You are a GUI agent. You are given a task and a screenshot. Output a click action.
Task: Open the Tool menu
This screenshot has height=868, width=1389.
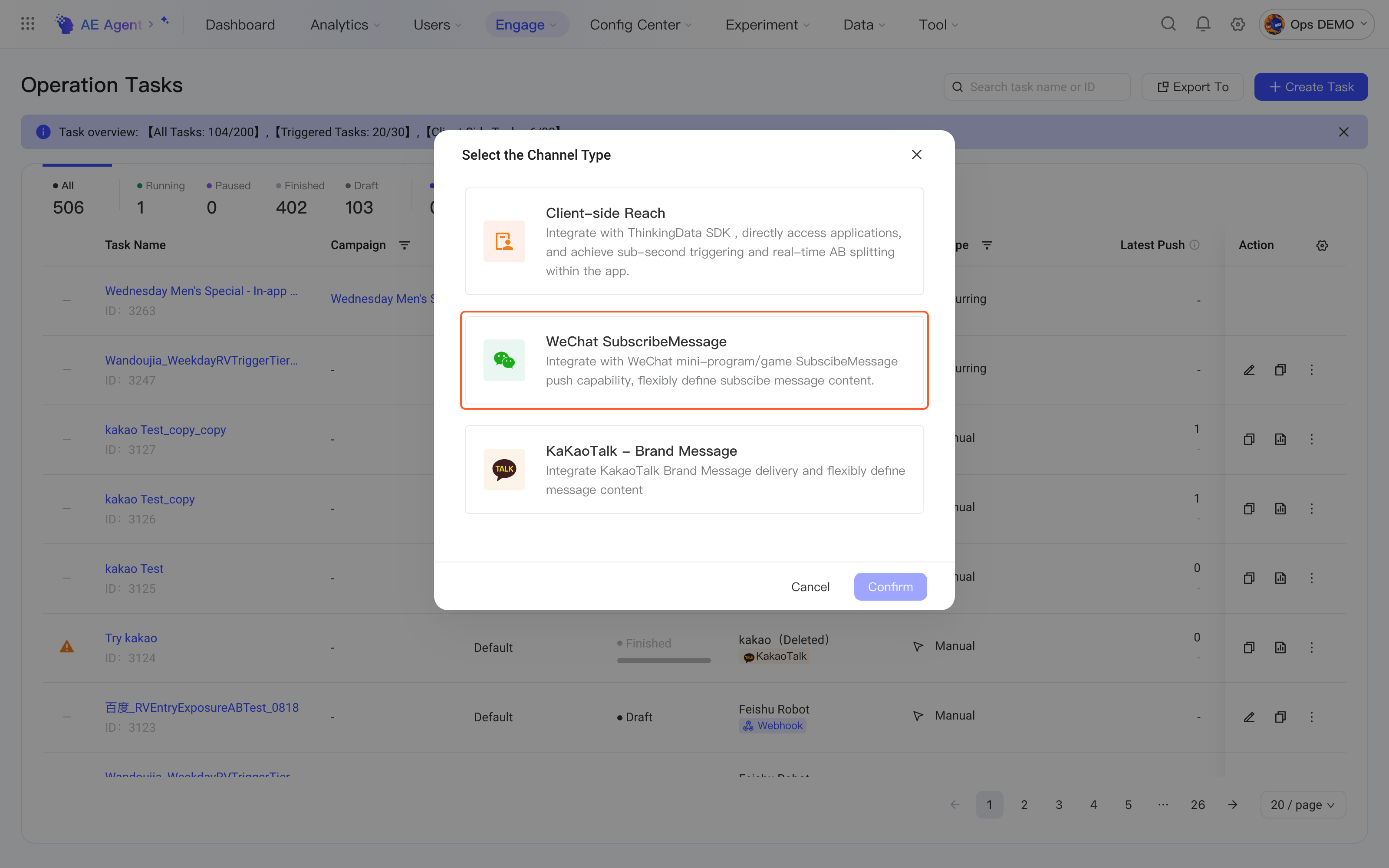tap(938, 24)
